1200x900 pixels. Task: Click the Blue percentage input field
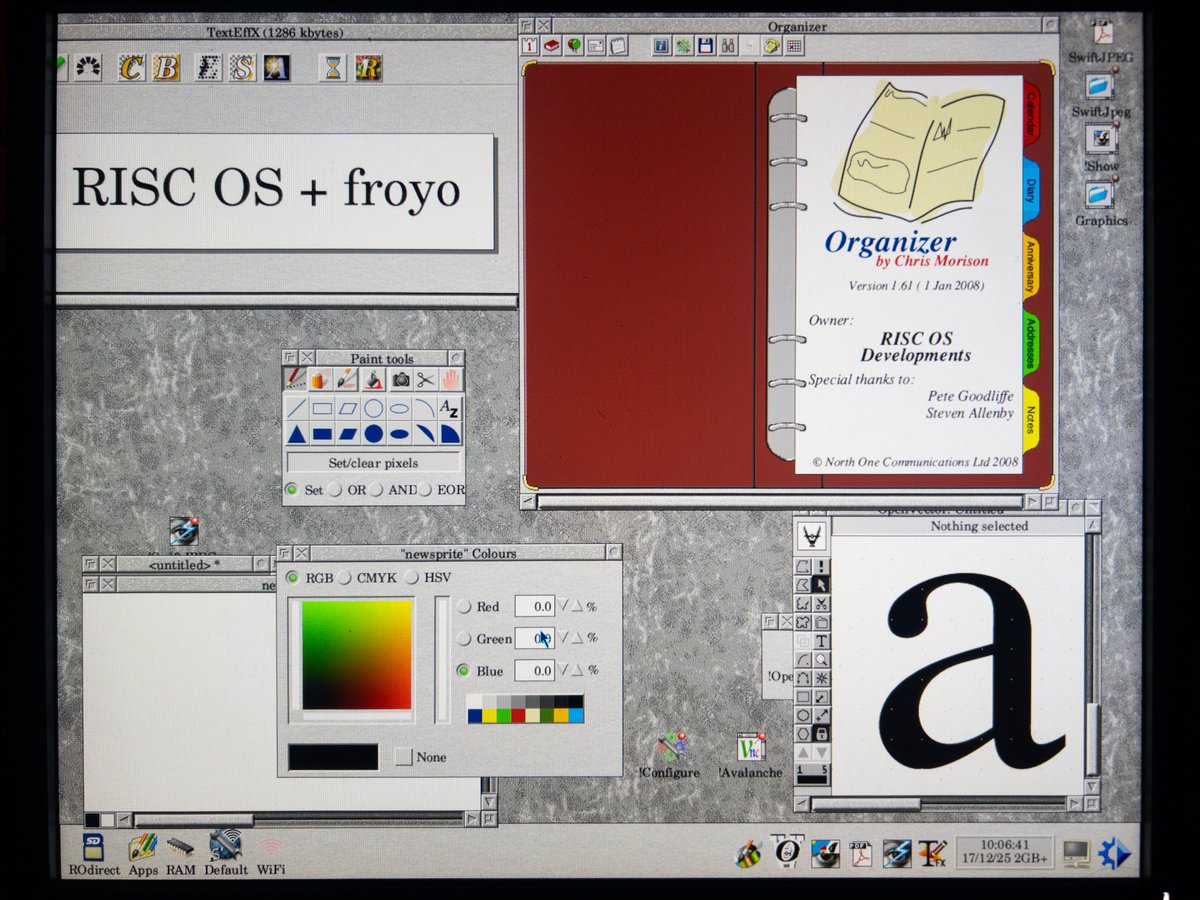534,670
